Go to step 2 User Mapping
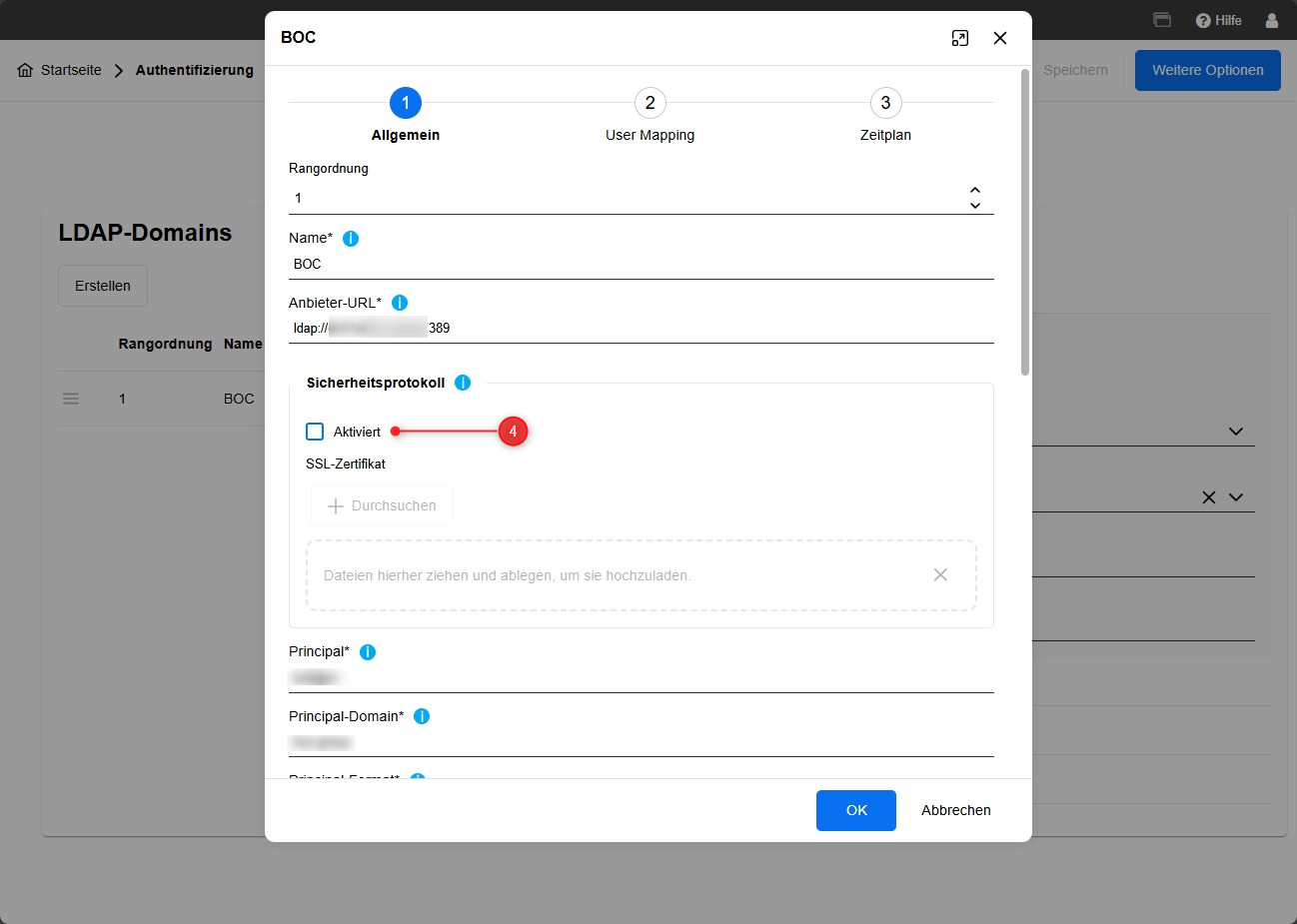The width and height of the screenshot is (1297, 924). click(x=650, y=103)
